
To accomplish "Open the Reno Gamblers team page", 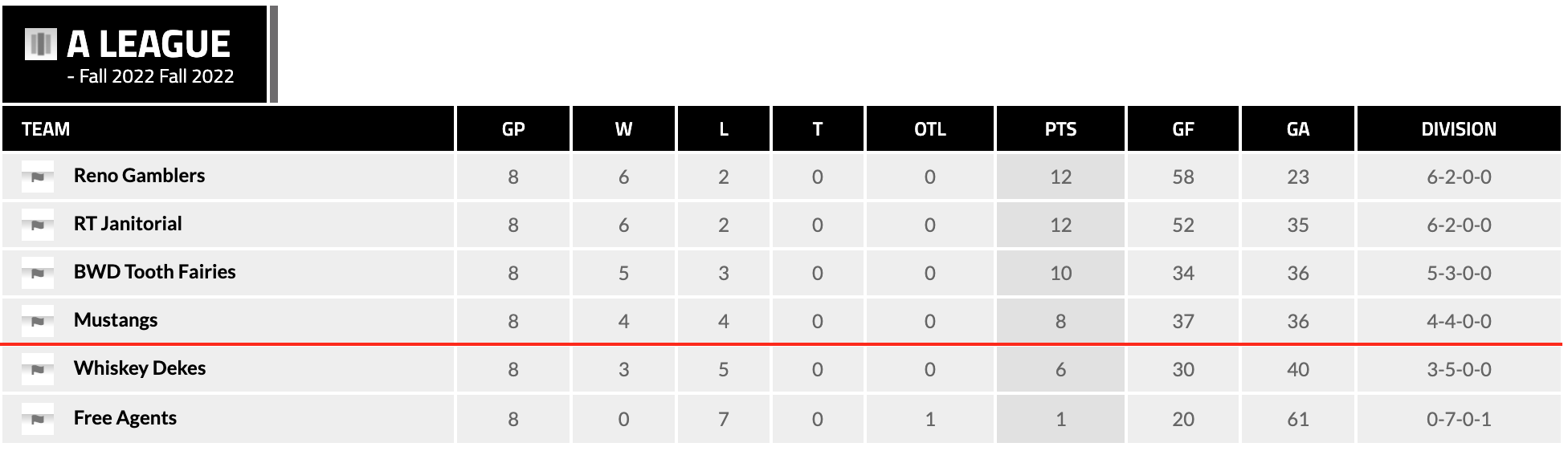I will pyautogui.click(x=139, y=176).
